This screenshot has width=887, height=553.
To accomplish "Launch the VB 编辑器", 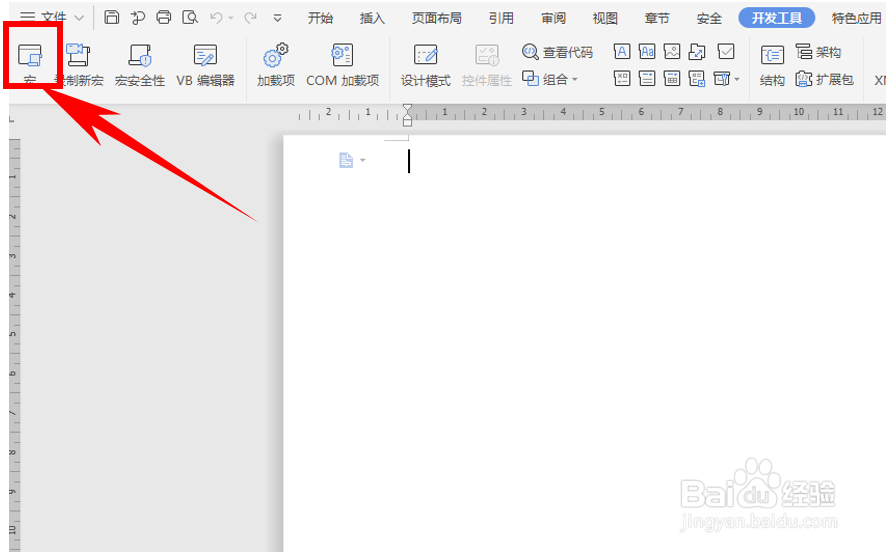I will point(205,64).
